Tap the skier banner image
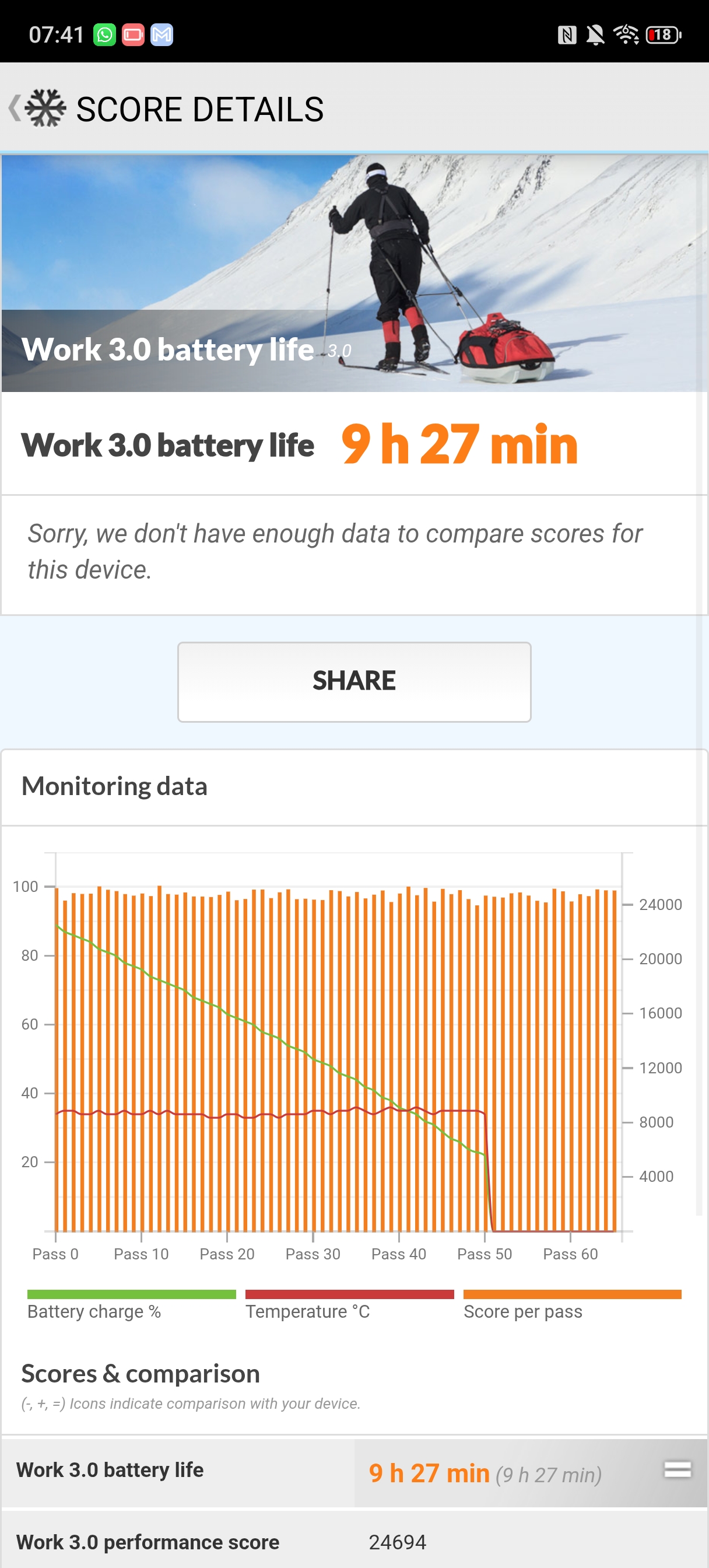Image resolution: width=709 pixels, height=1568 pixels. (354, 272)
